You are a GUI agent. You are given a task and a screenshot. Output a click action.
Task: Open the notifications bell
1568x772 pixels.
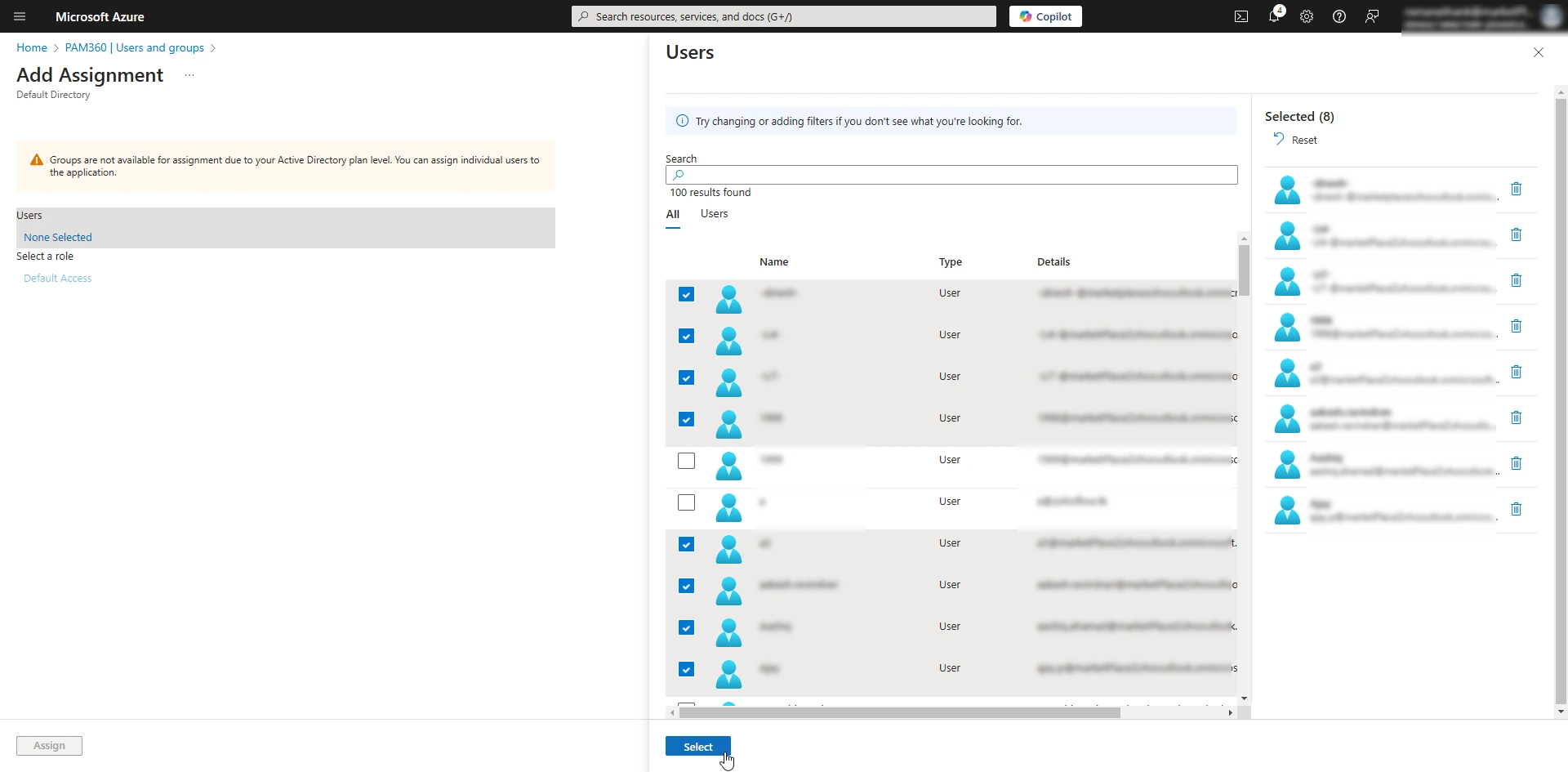1274,16
